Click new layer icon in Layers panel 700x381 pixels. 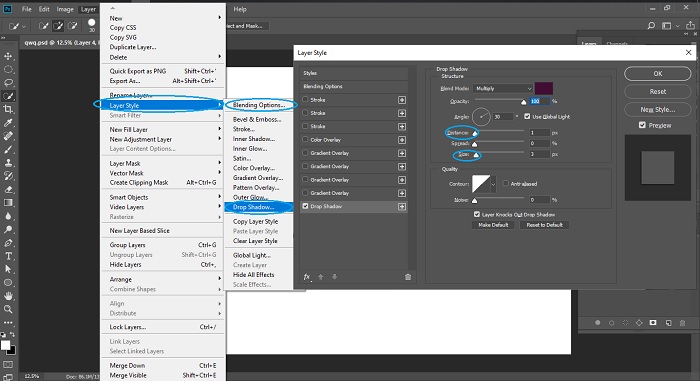point(668,322)
